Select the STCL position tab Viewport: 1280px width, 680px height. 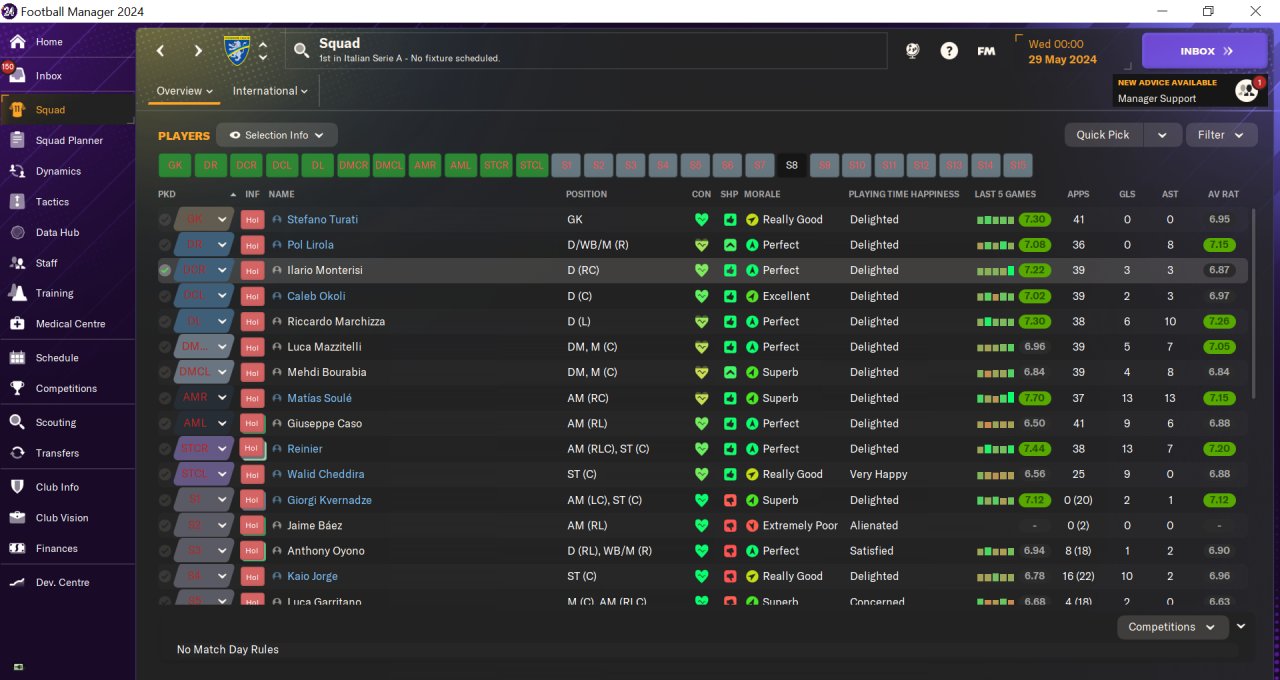[531, 166]
